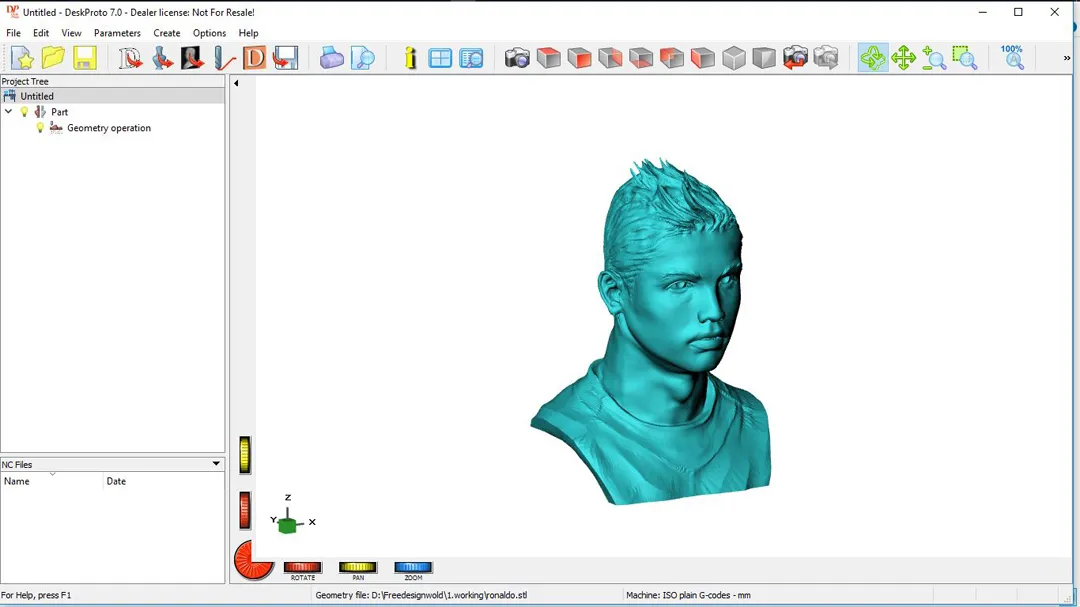Reset zoom with the 100% icon
Image resolution: width=1080 pixels, height=607 pixels.
click(x=1012, y=57)
